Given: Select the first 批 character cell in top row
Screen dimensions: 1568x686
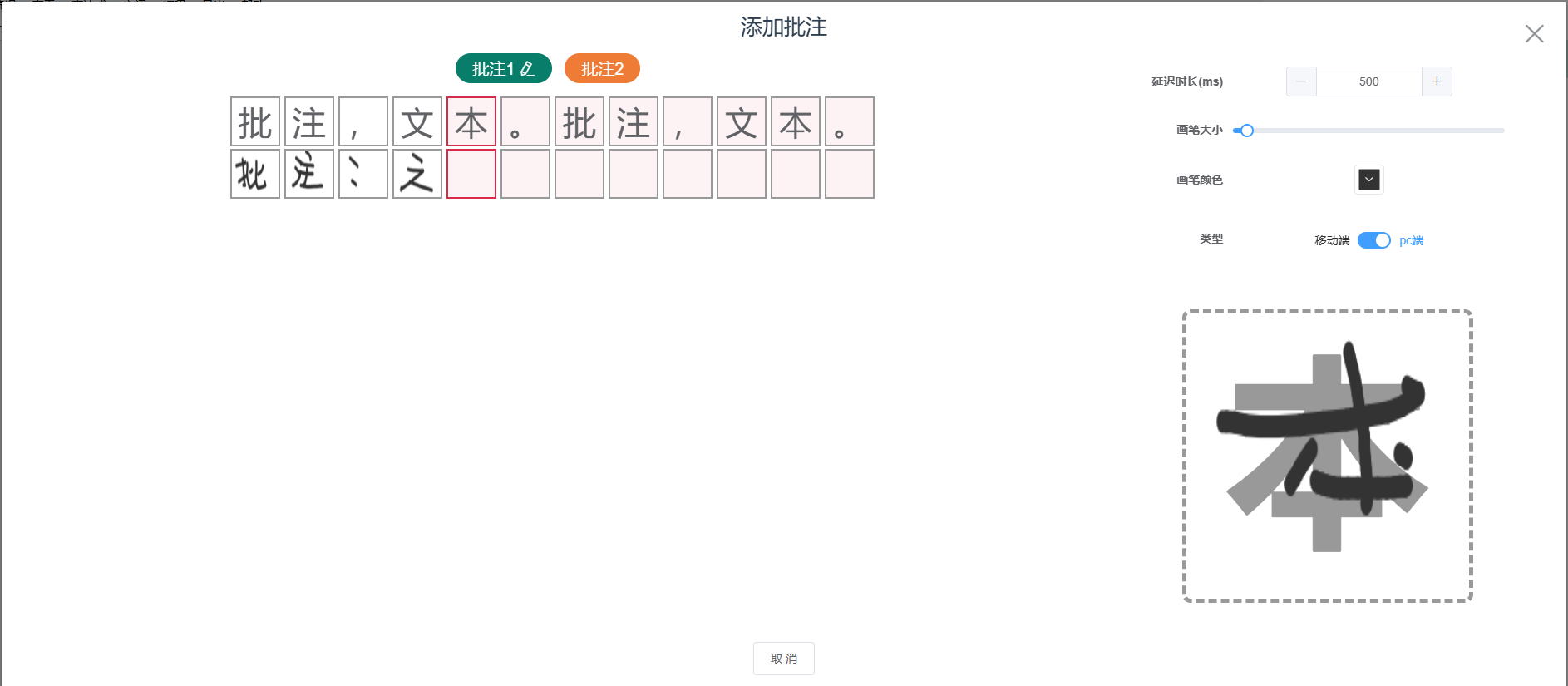Looking at the screenshot, I should tap(255, 121).
